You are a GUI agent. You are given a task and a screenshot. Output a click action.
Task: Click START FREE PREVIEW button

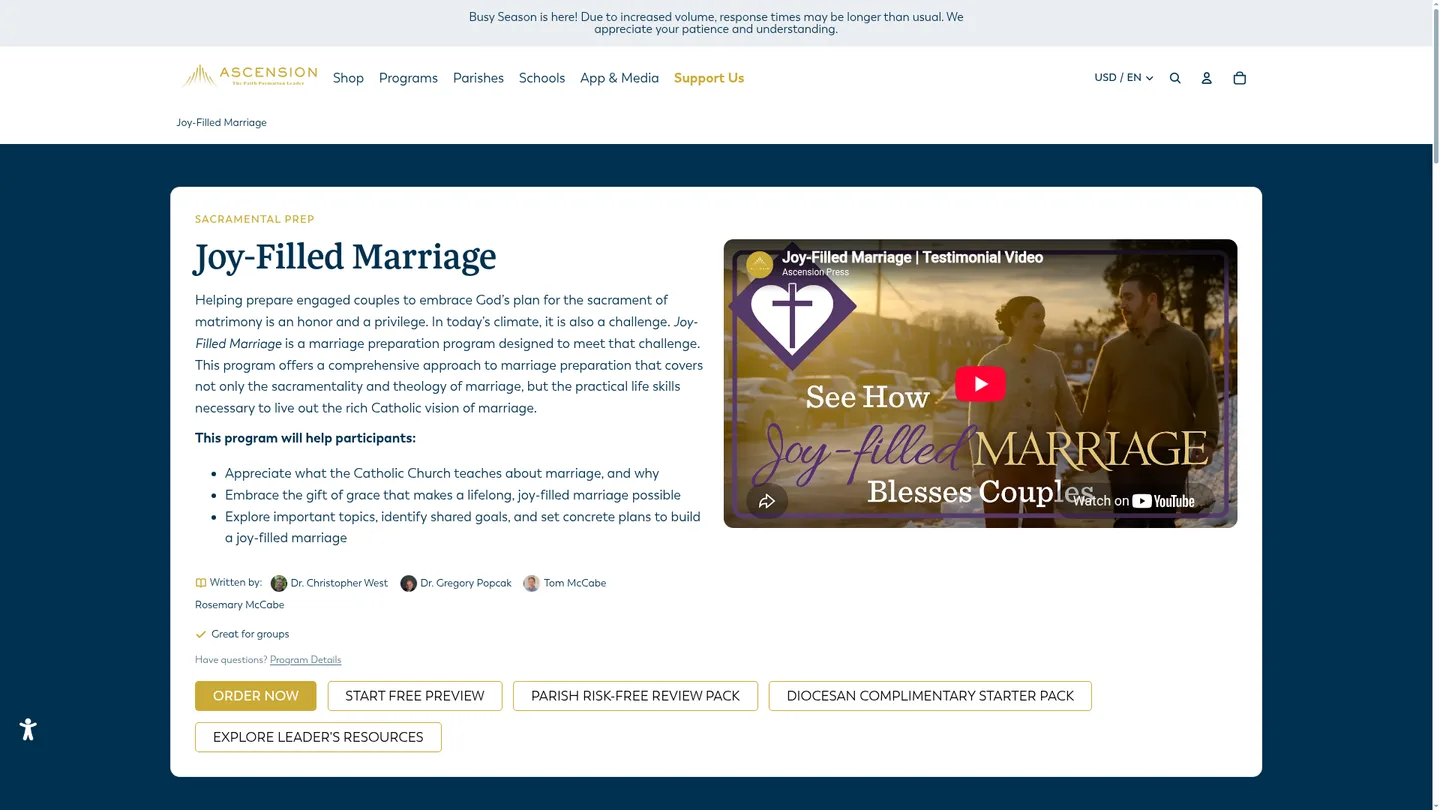[415, 696]
